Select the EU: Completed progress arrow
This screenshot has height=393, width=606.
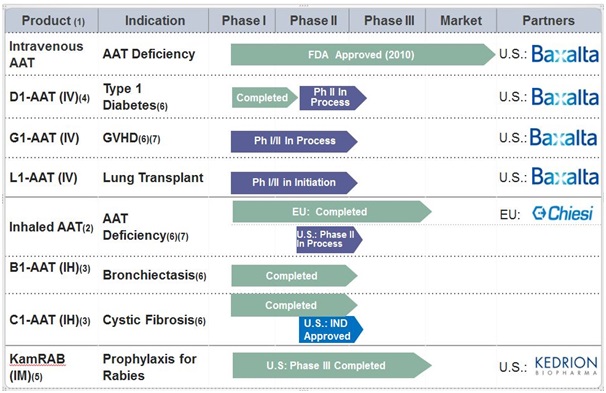click(332, 212)
